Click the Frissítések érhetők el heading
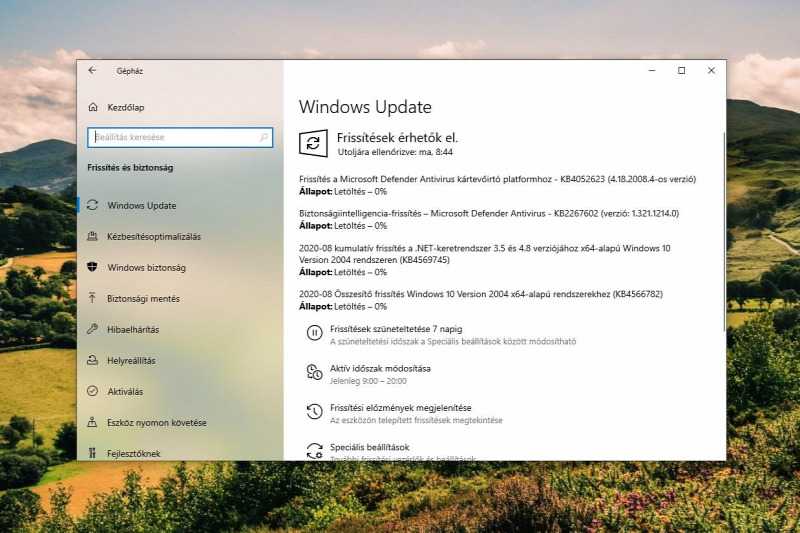The image size is (800, 533). click(x=397, y=137)
